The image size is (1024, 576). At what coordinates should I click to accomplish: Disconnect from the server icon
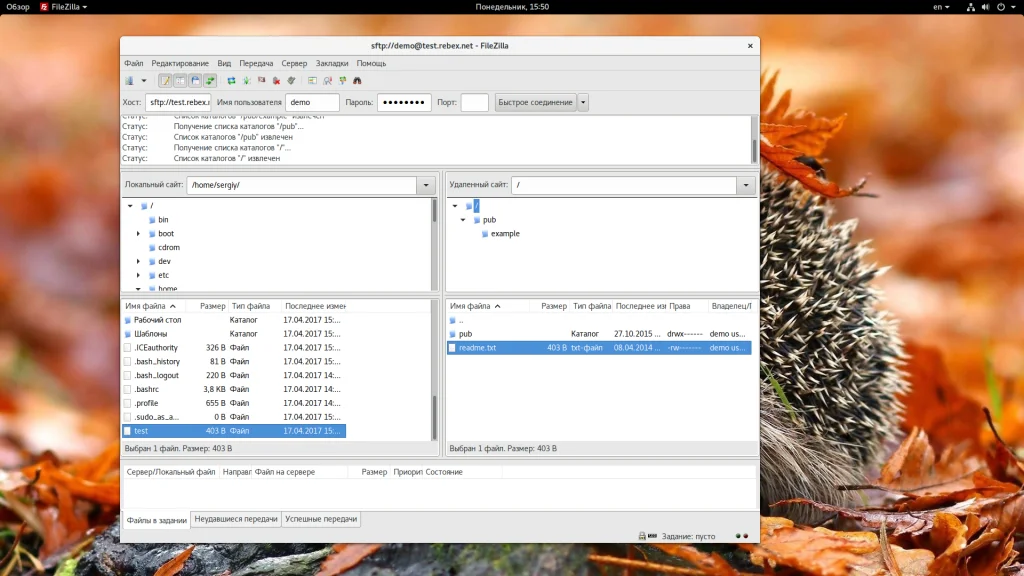click(276, 80)
